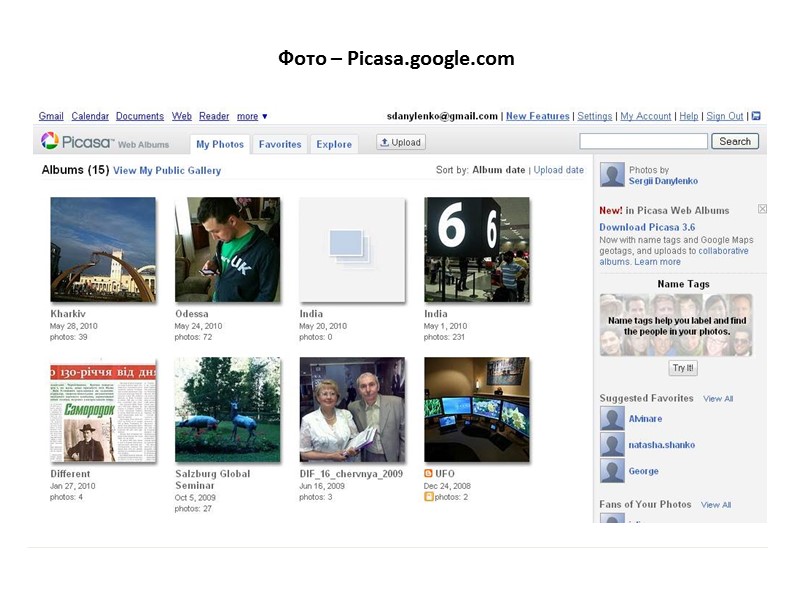Open the Odessa album thumbnail
The image size is (800, 600).
(228, 249)
